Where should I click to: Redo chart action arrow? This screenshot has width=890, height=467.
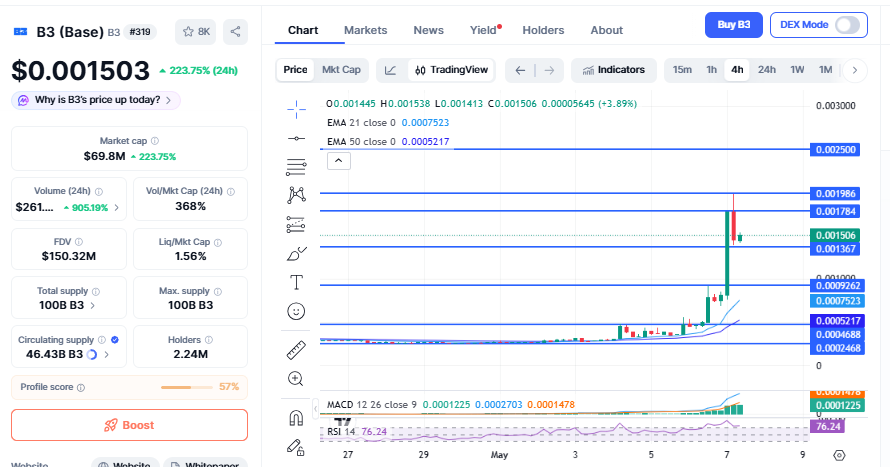click(x=549, y=70)
